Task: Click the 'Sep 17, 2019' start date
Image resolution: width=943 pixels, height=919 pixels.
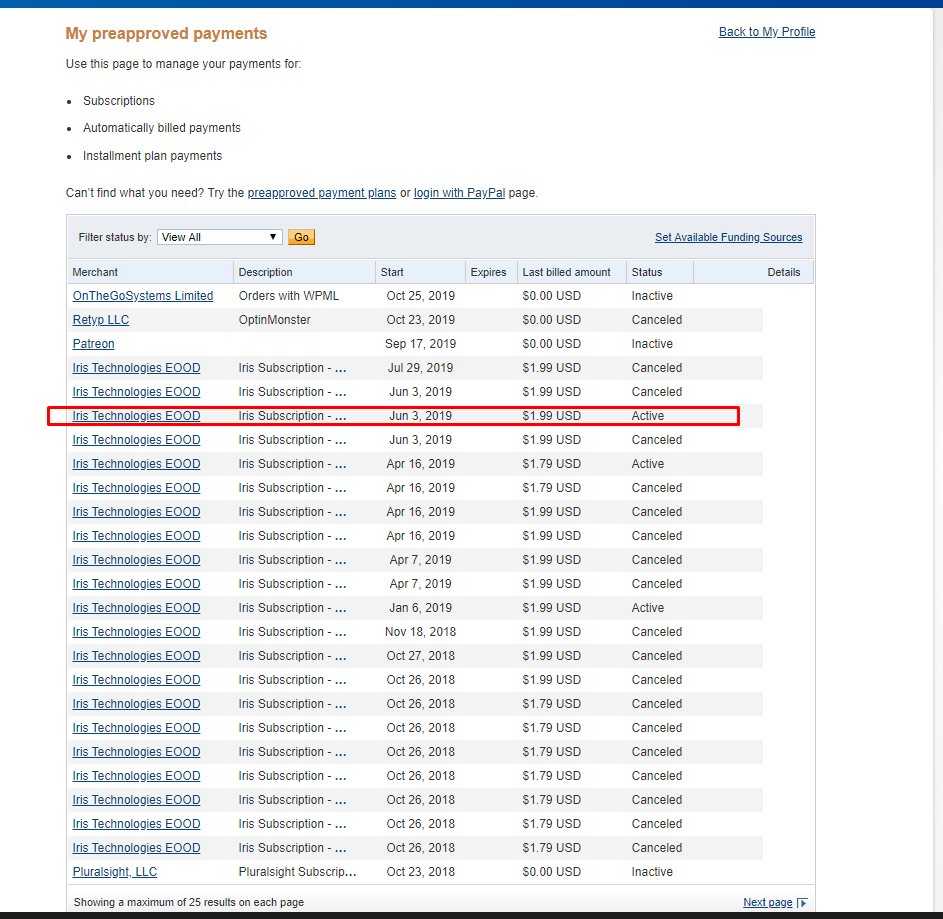Action: [x=420, y=344]
